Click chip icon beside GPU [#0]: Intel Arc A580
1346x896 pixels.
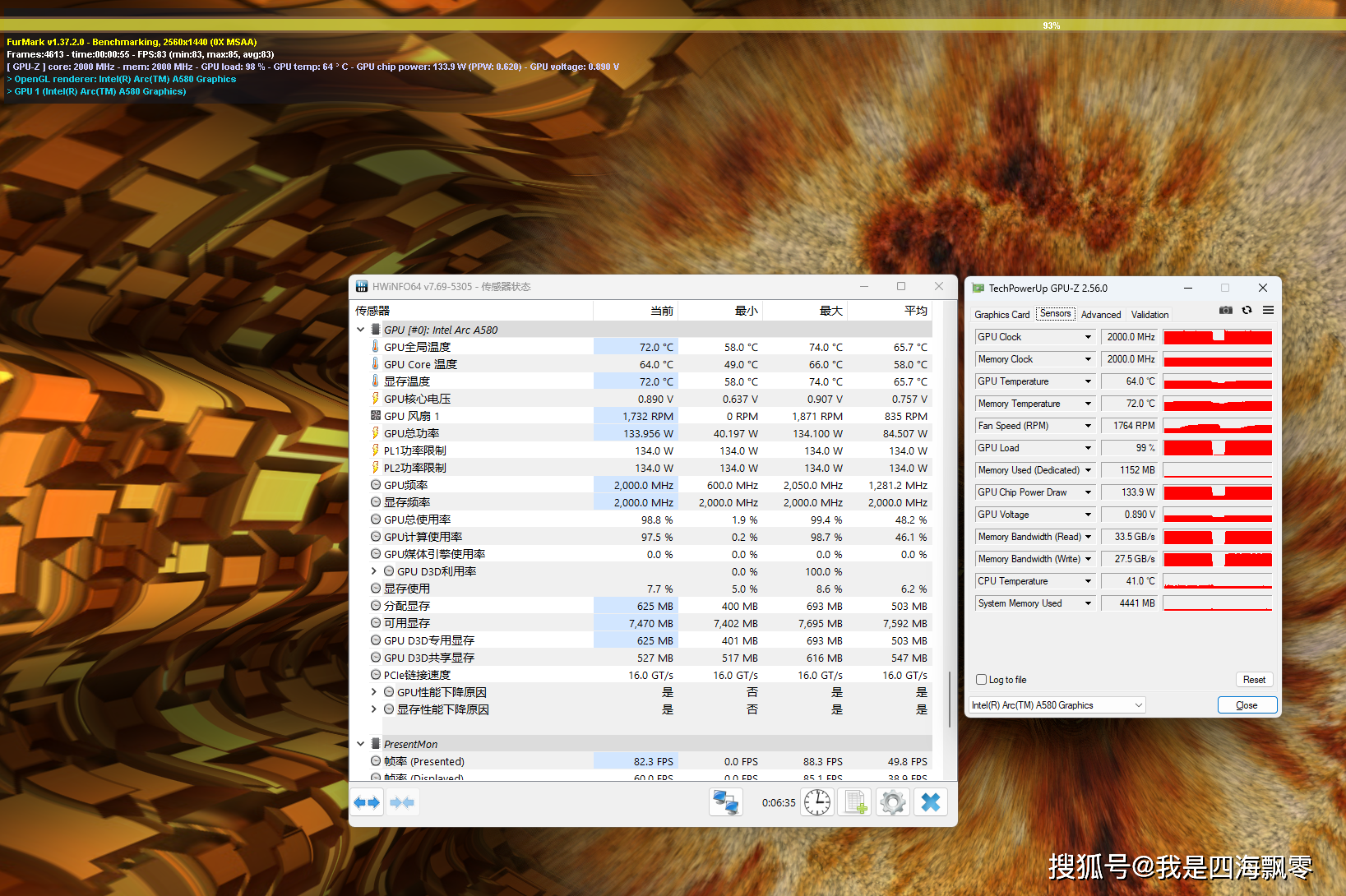click(x=376, y=330)
